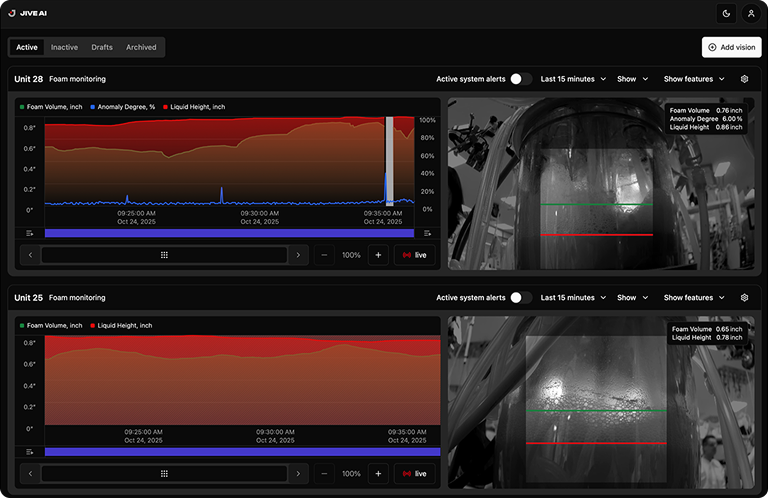Open Unit 28 settings gear

pos(744,79)
